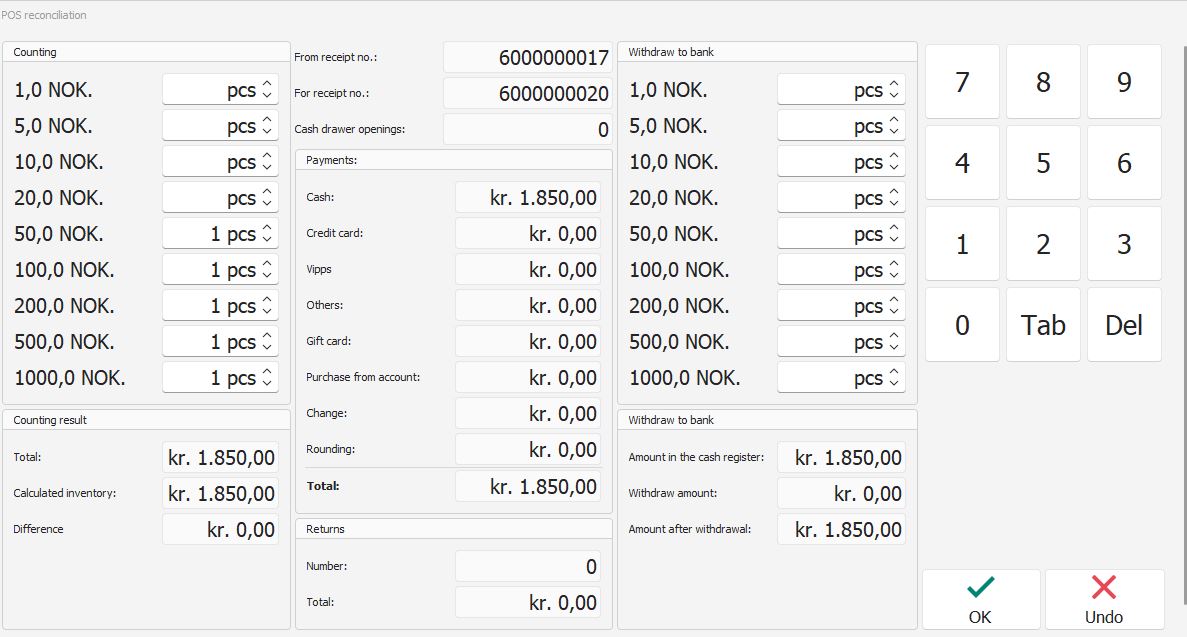Image resolution: width=1187 pixels, height=637 pixels.
Task: Click From receipt no. value 6000000017
Action: tap(528, 58)
